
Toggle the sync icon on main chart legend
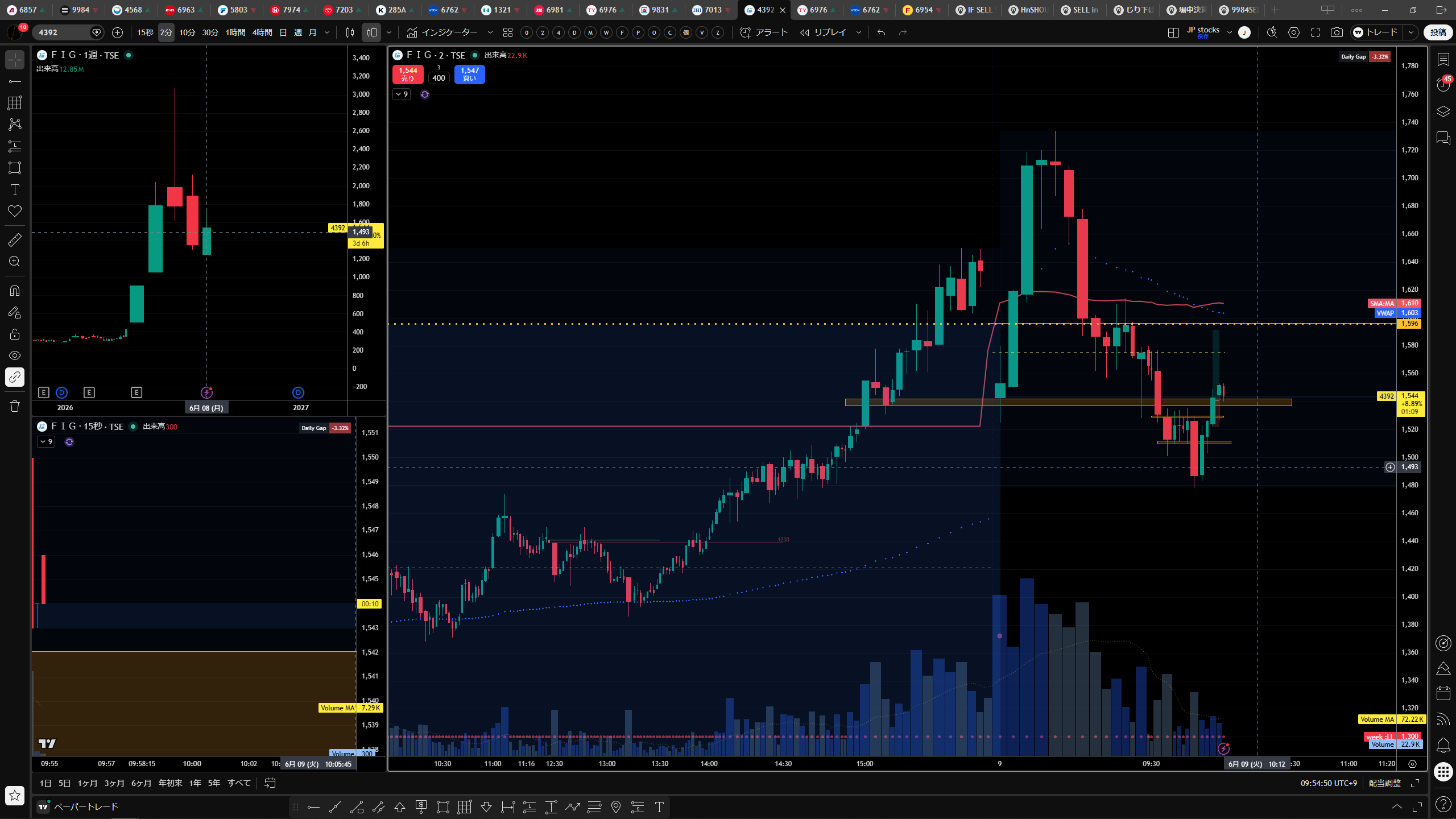click(425, 94)
